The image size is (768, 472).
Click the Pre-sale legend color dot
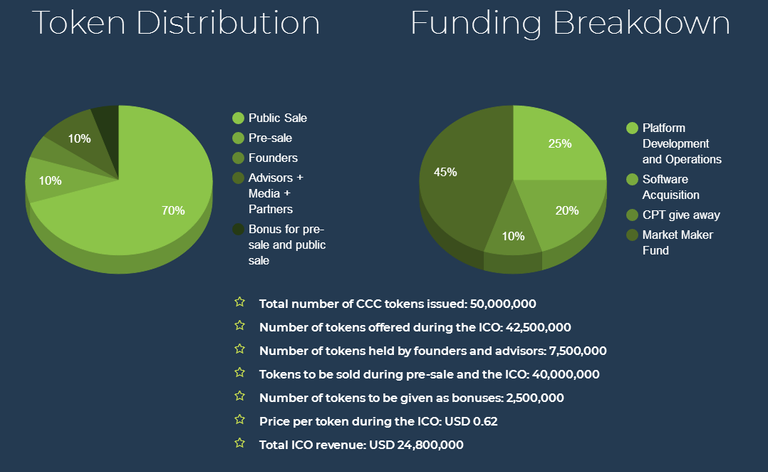238,138
